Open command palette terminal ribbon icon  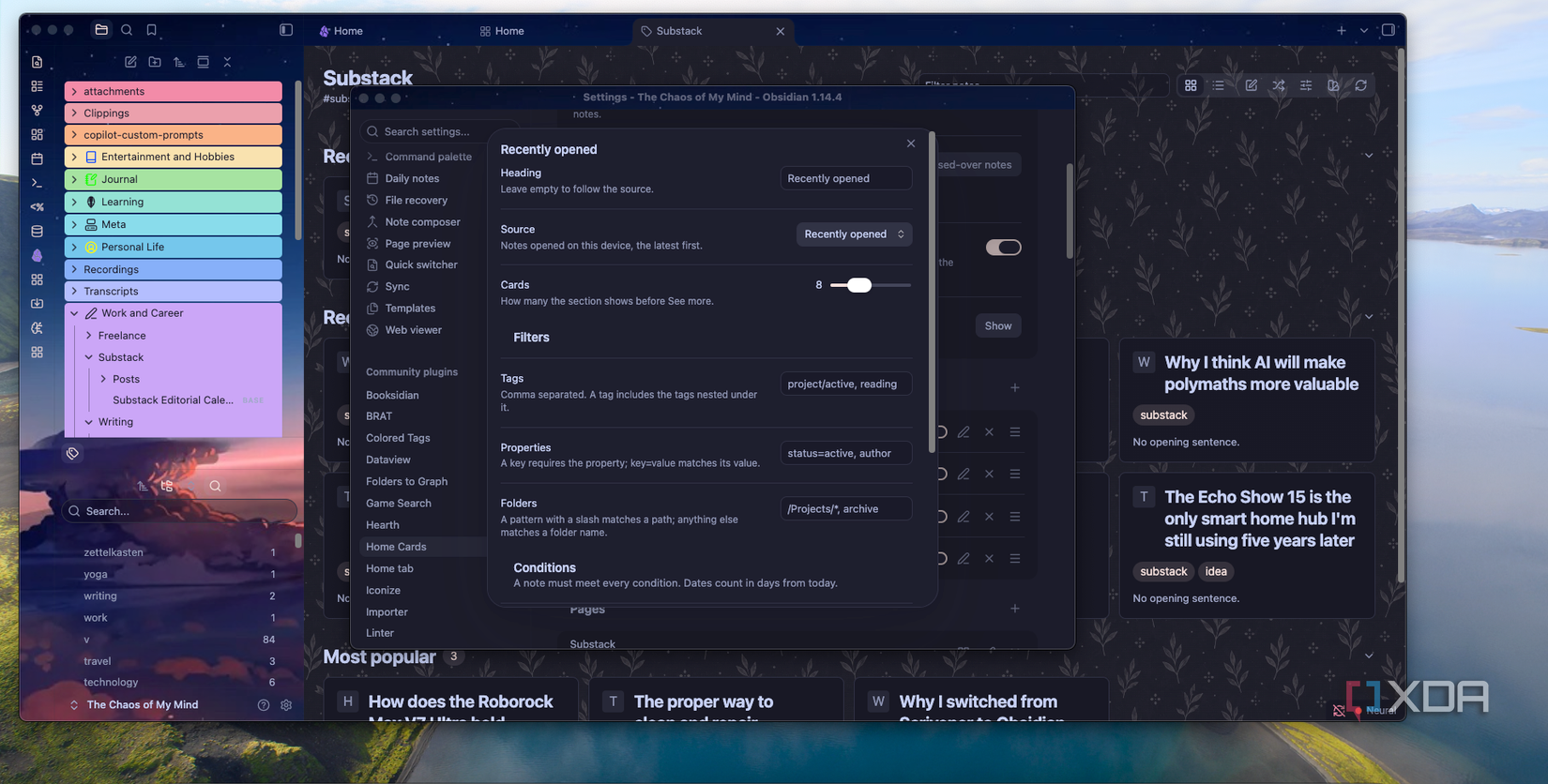37,183
